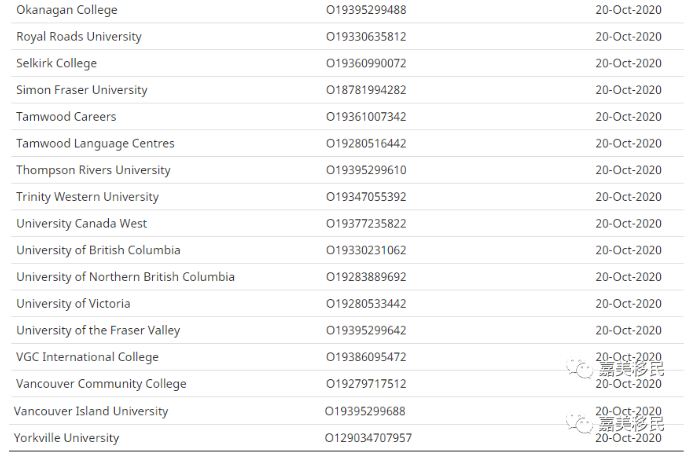Click the Selkirk College row name
Screen dimensions: 691x459
(56, 63)
